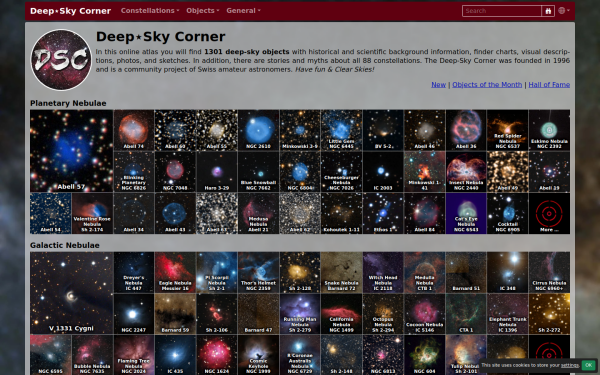Image resolution: width=600 pixels, height=375 pixels.
Task: Open Dreyer's Nebula IC 447 thumbnail
Action: coord(134,272)
